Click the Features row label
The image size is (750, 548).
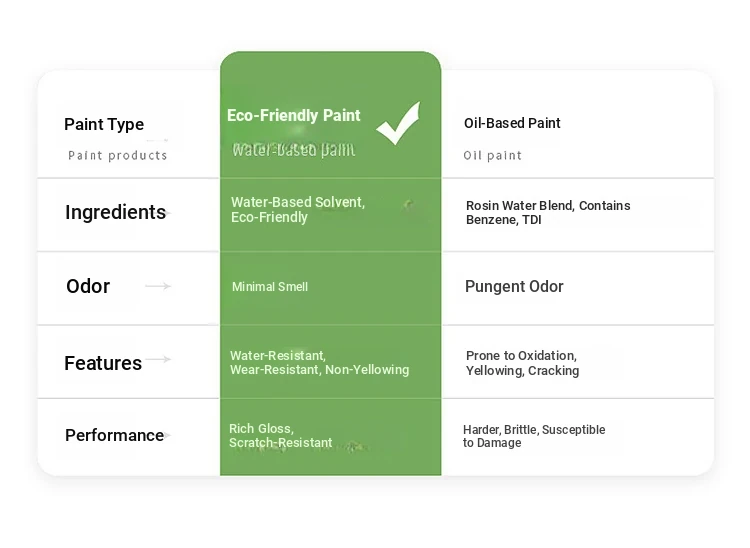103,363
